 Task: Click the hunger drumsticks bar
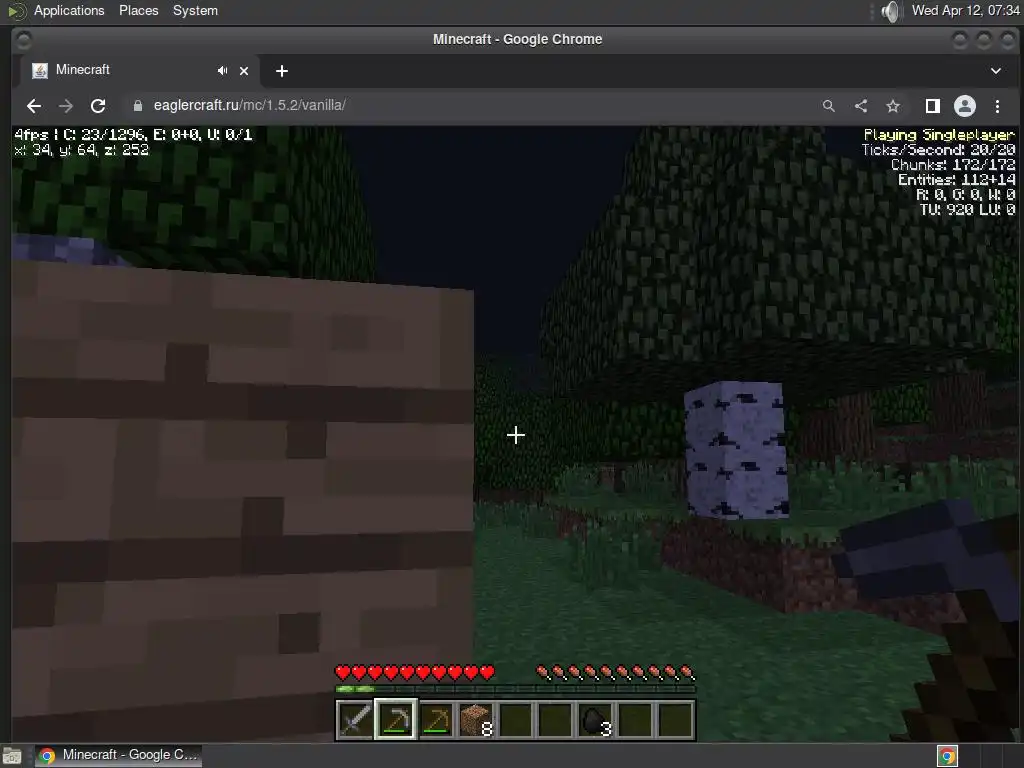pos(615,672)
